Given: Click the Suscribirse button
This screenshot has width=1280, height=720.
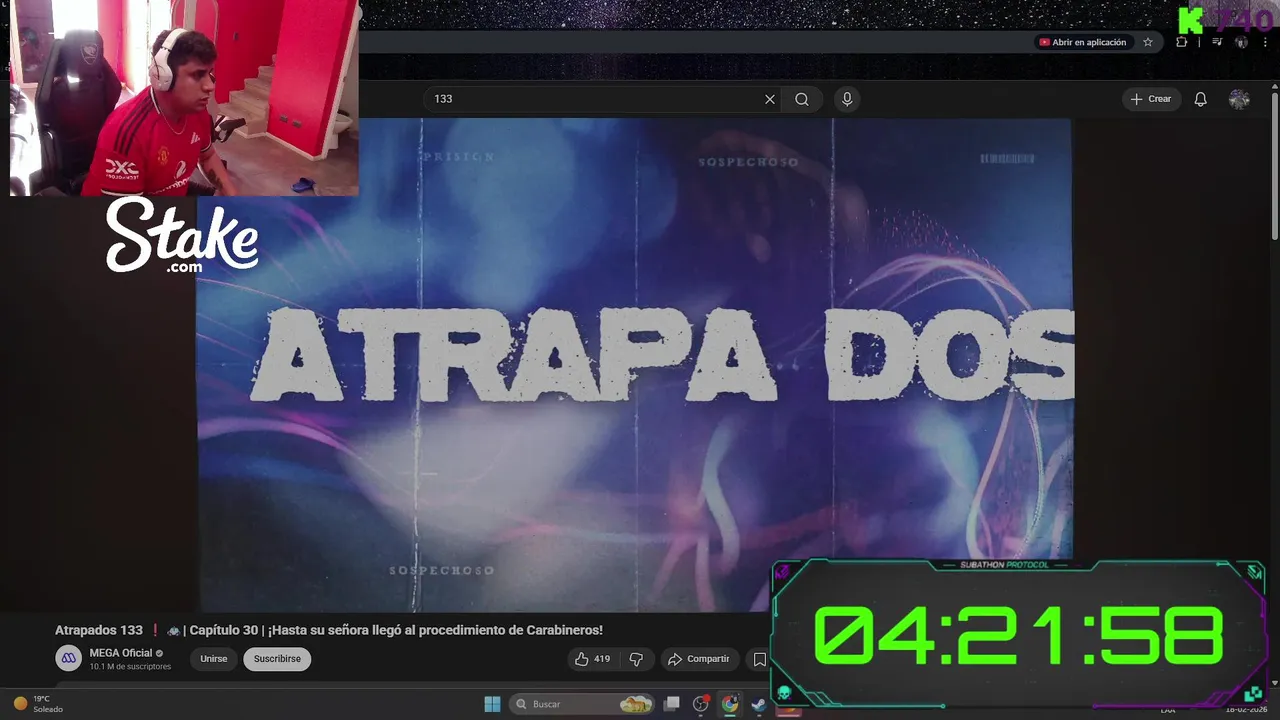Looking at the screenshot, I should click(277, 659).
